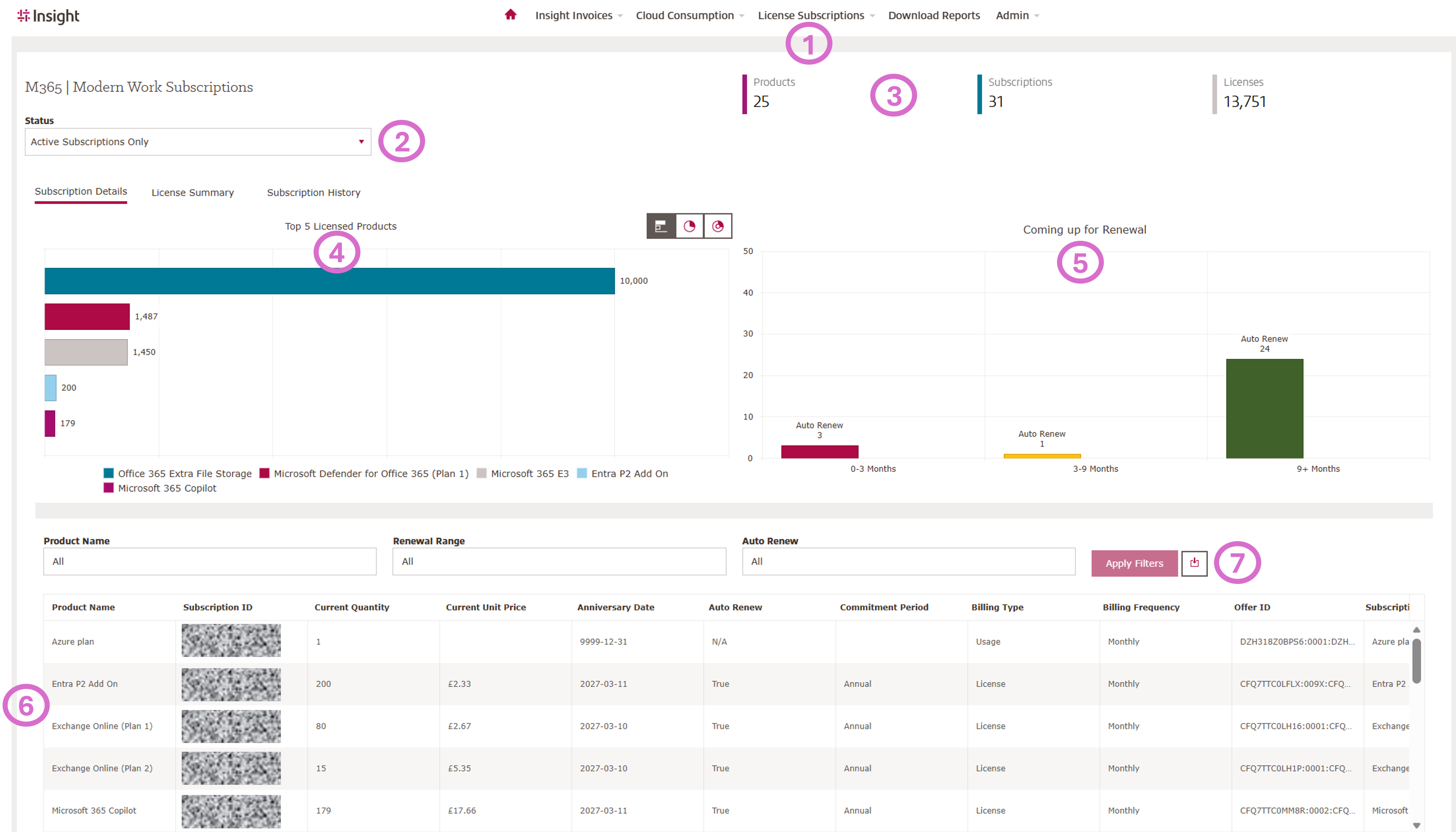Image resolution: width=1456 pixels, height=832 pixels.
Task: Click the table vertical scrollbar thumb
Action: 1416,661
